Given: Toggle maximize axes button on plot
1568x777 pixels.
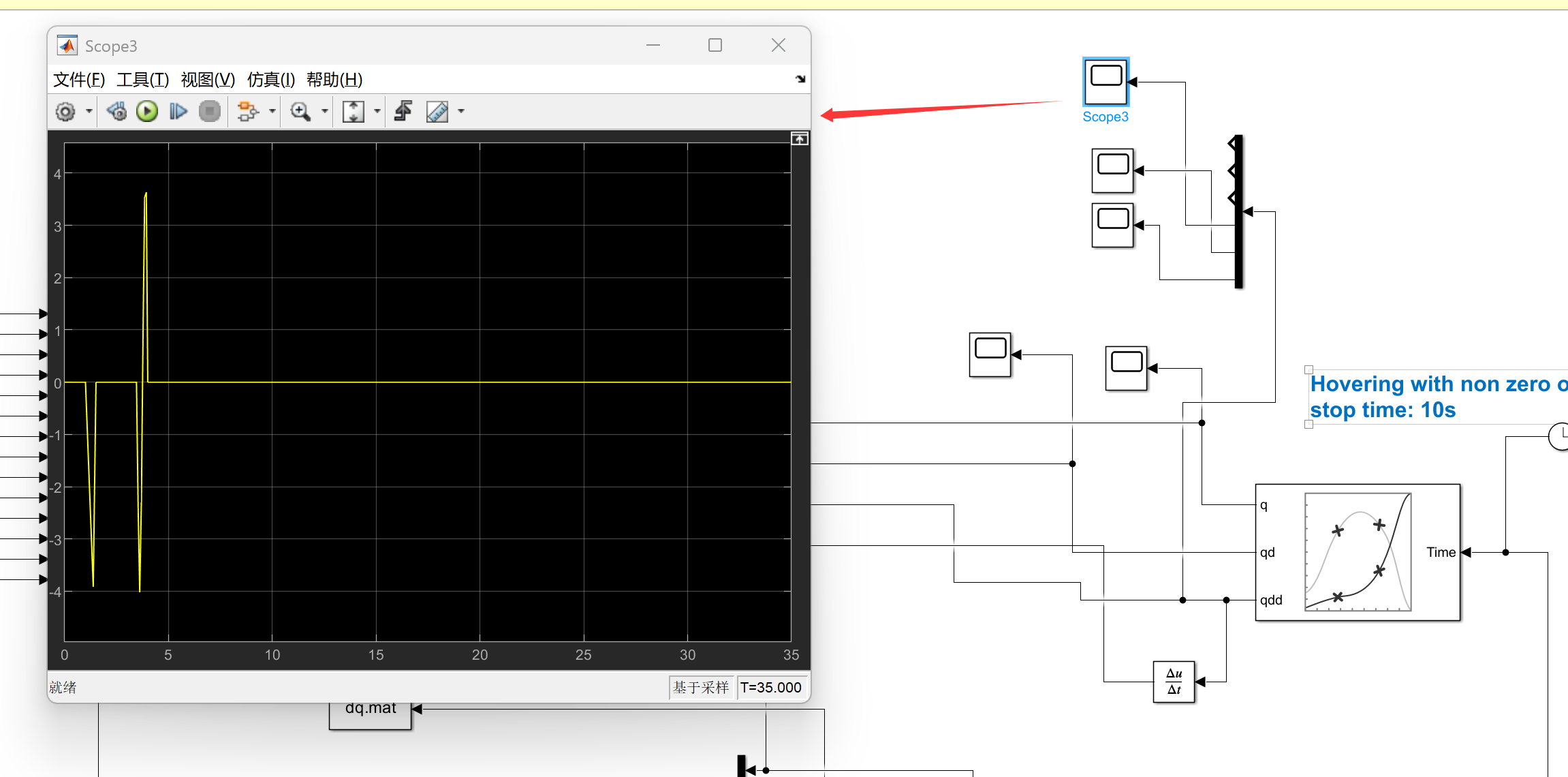Looking at the screenshot, I should click(799, 139).
